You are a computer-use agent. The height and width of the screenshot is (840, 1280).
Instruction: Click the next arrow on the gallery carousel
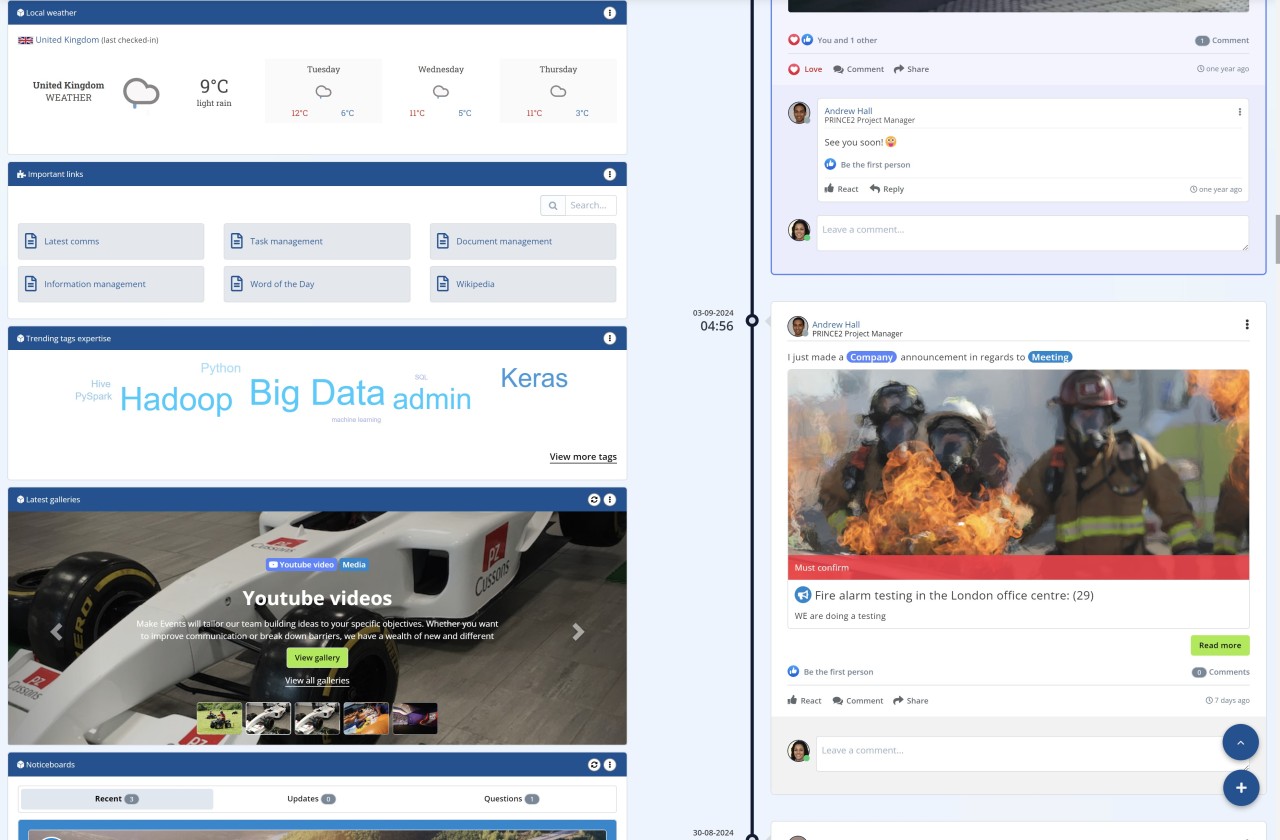[x=577, y=631]
